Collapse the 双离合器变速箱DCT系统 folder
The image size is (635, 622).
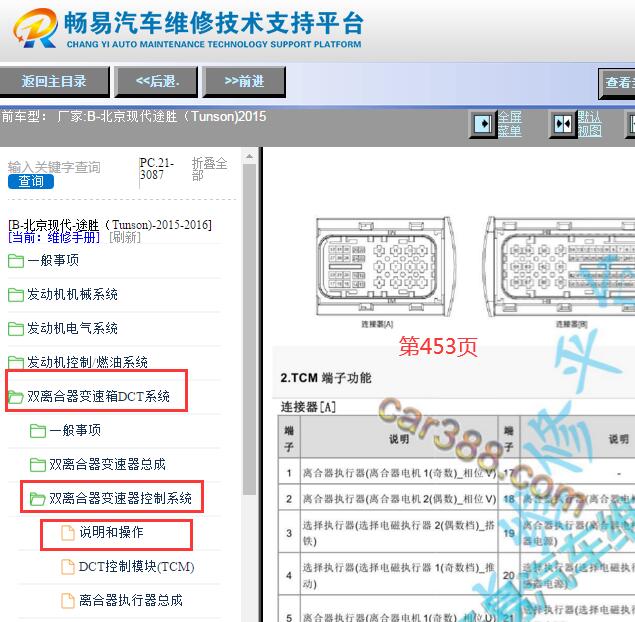pyautogui.click(x=98, y=396)
